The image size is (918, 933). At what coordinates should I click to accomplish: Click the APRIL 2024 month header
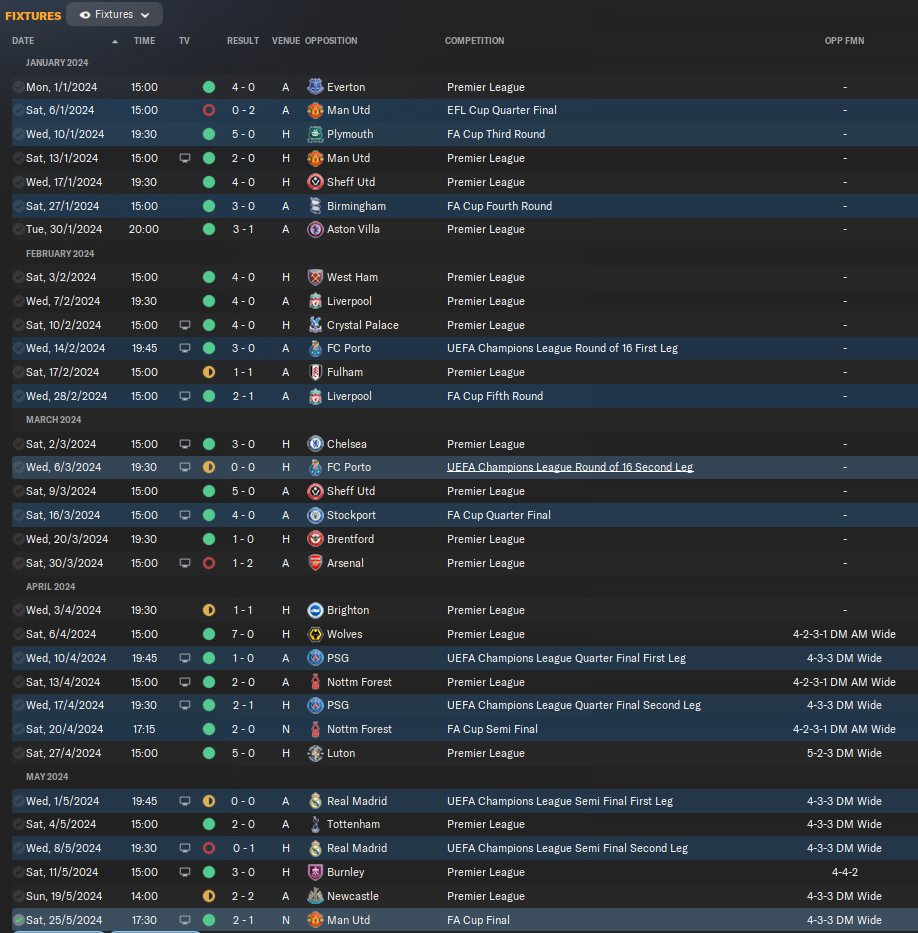[51, 587]
